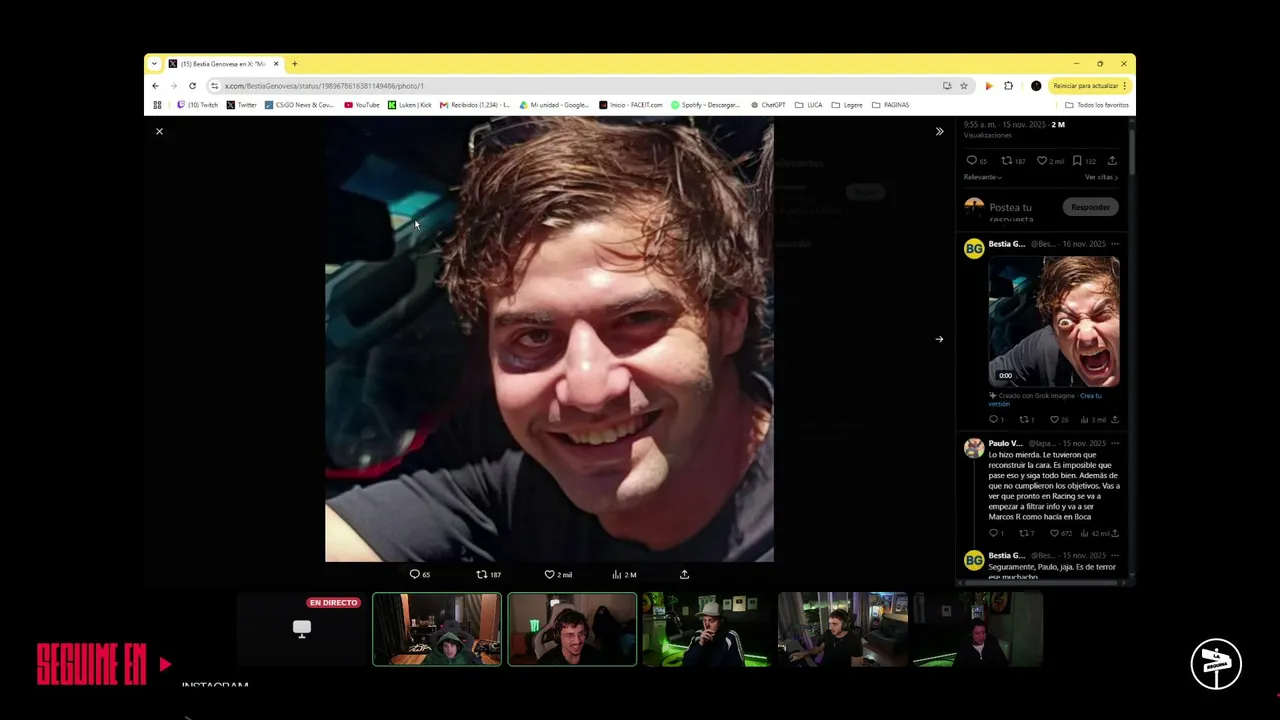Open the Spotify bookmark
The height and width of the screenshot is (720, 1280).
pyautogui.click(x=706, y=105)
